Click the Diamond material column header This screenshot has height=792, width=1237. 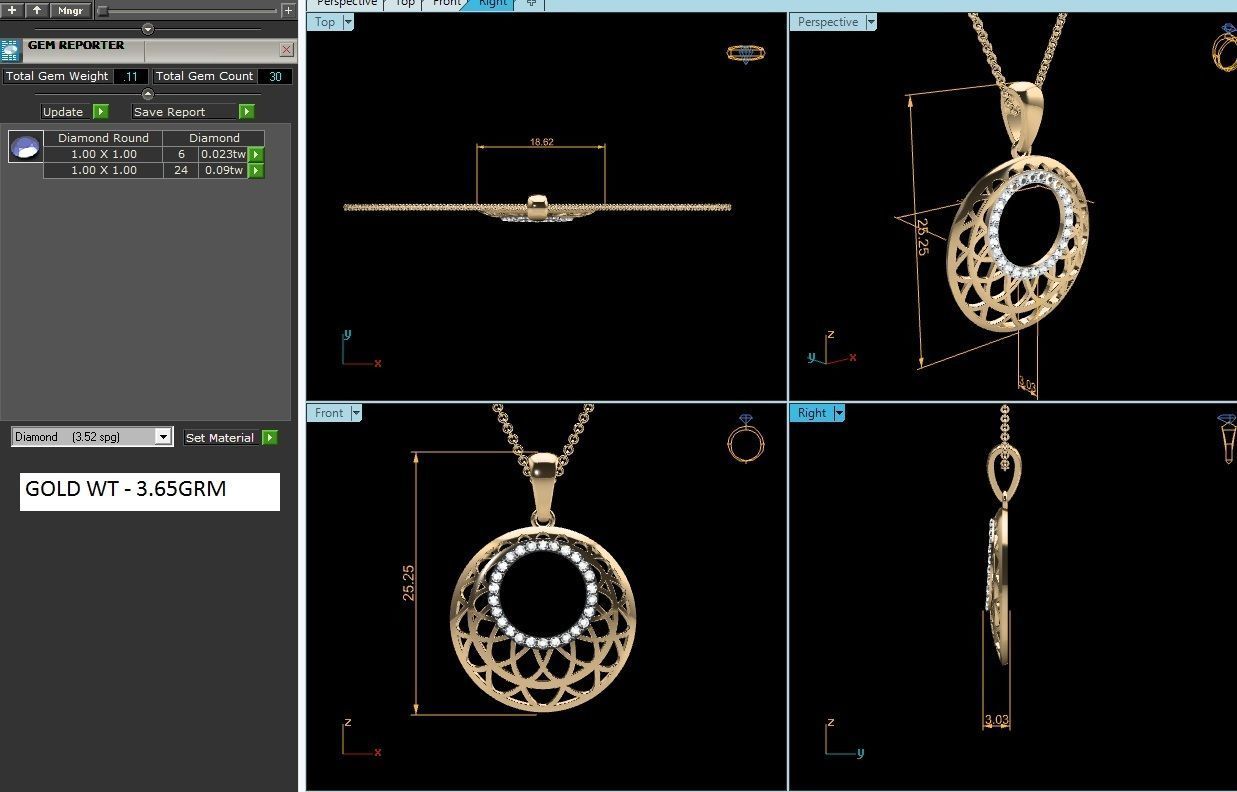coord(214,138)
